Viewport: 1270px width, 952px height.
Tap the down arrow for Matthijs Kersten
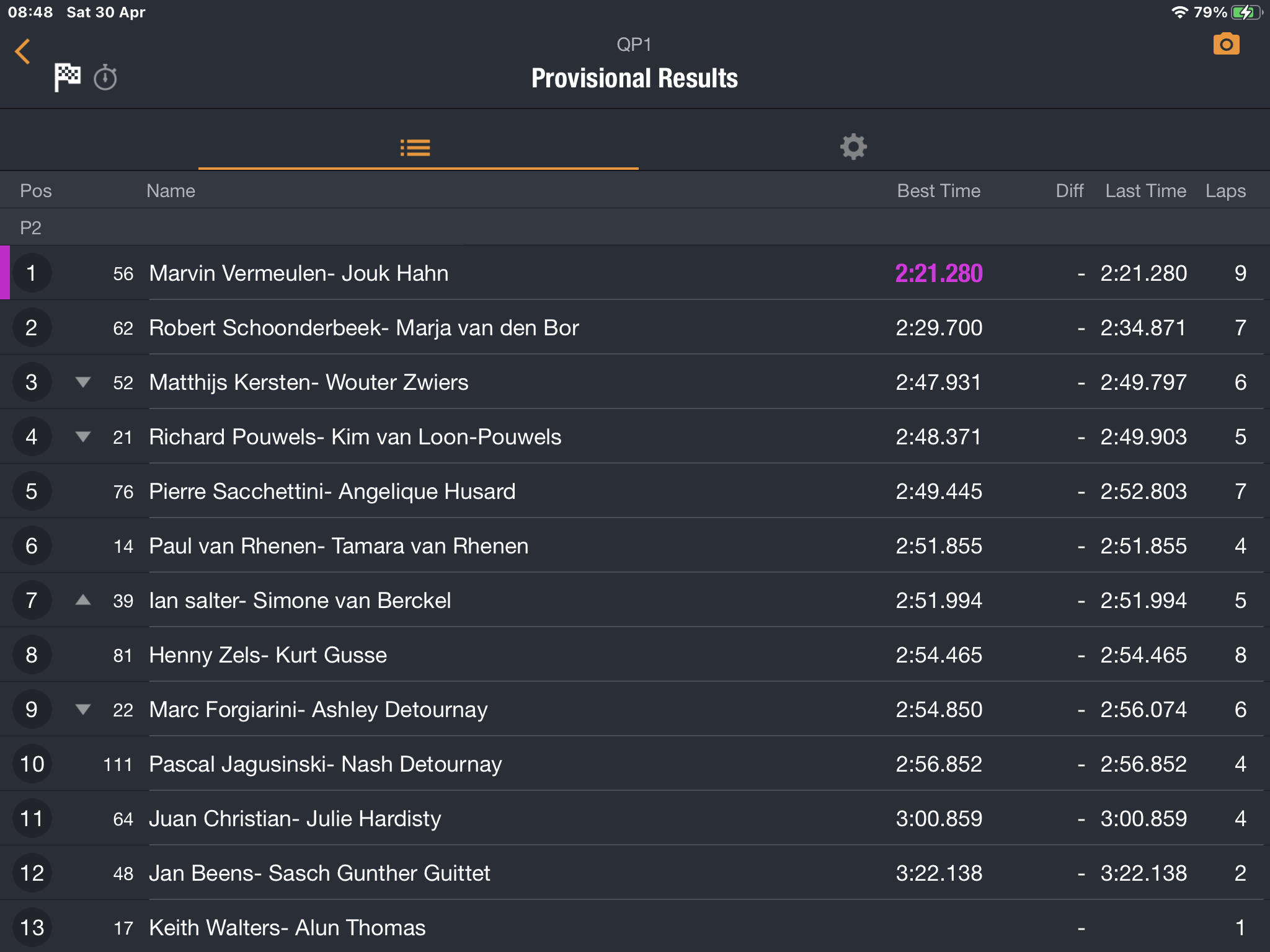(83, 382)
